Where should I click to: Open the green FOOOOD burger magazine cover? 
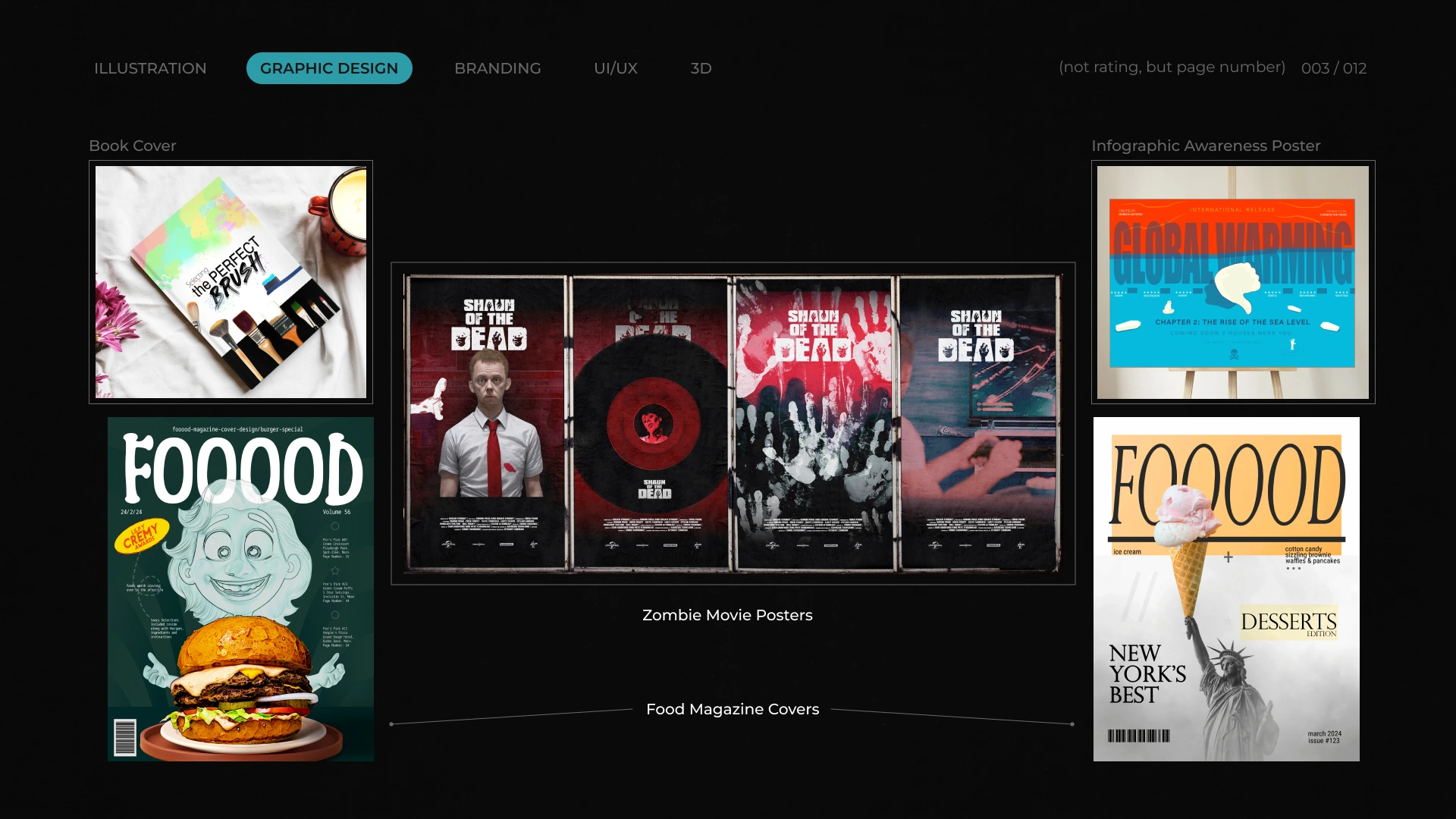tap(240, 589)
